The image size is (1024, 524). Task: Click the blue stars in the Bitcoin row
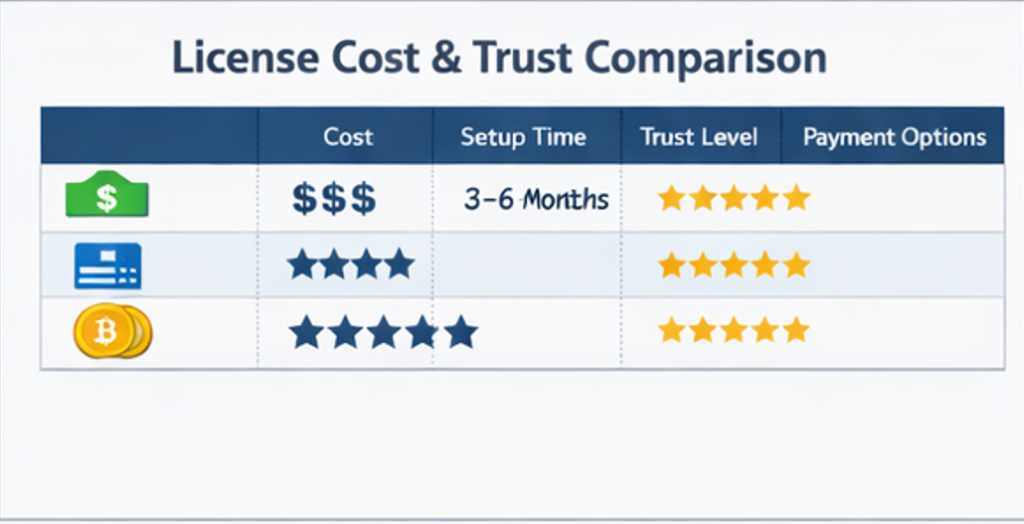click(382, 332)
